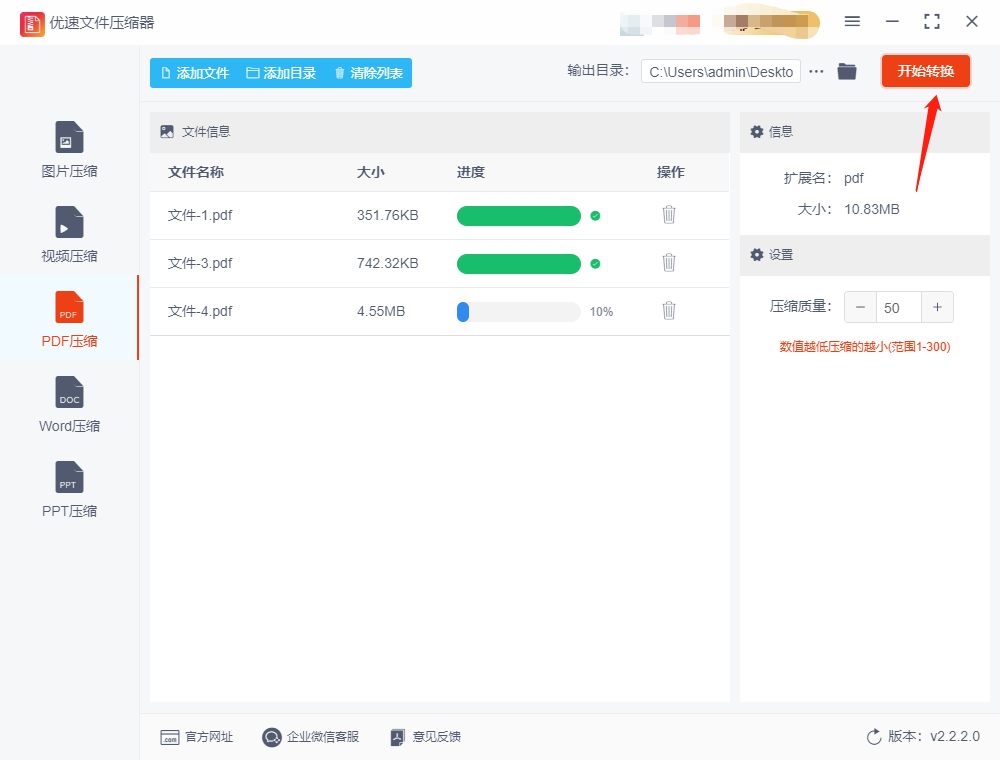Click the 文件信息 panel image icon

pyautogui.click(x=167, y=132)
